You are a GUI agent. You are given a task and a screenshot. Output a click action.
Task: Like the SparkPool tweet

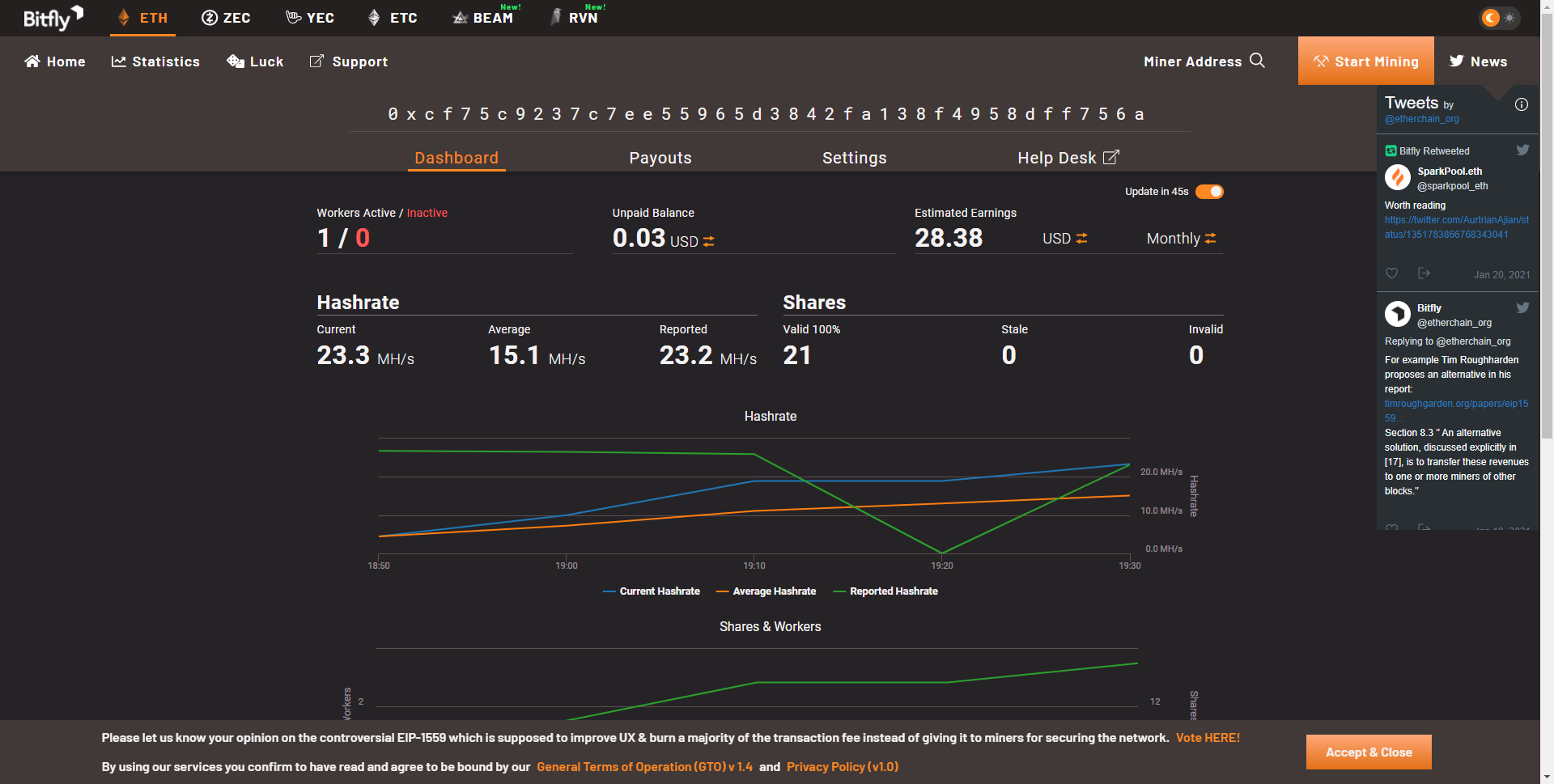1392,273
